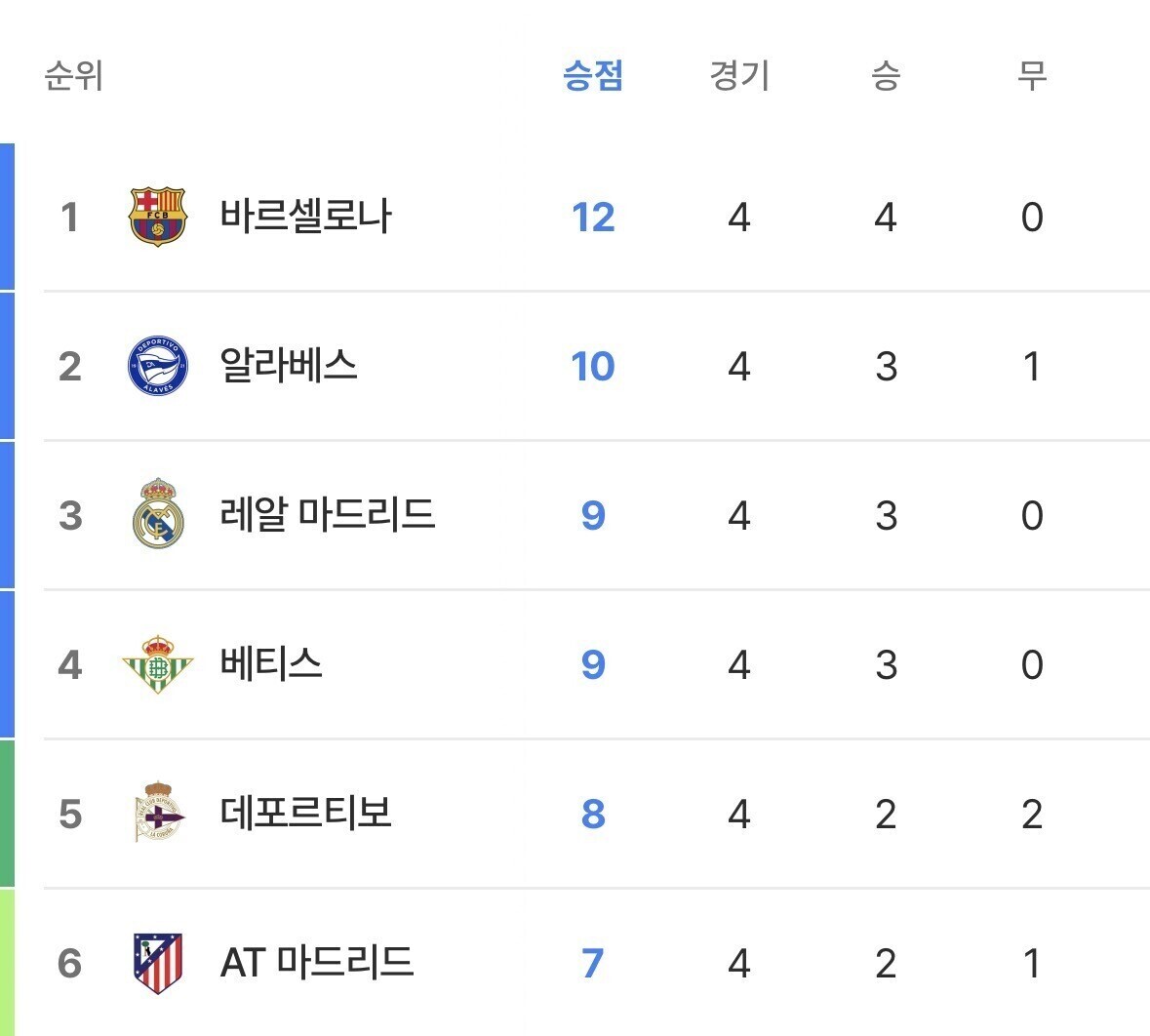
Task: Click the Deportivo La Coruña crest
Action: (x=159, y=813)
